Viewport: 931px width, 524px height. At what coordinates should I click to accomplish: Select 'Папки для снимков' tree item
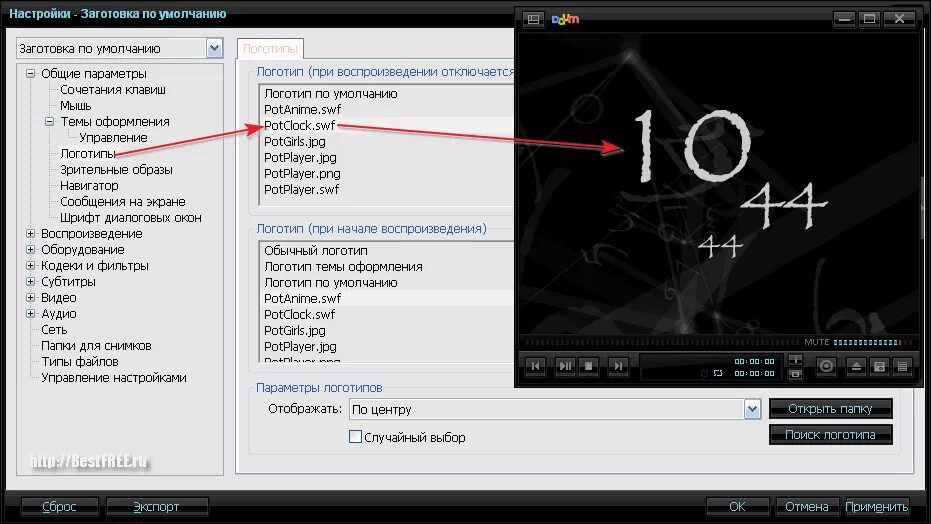[96, 346]
